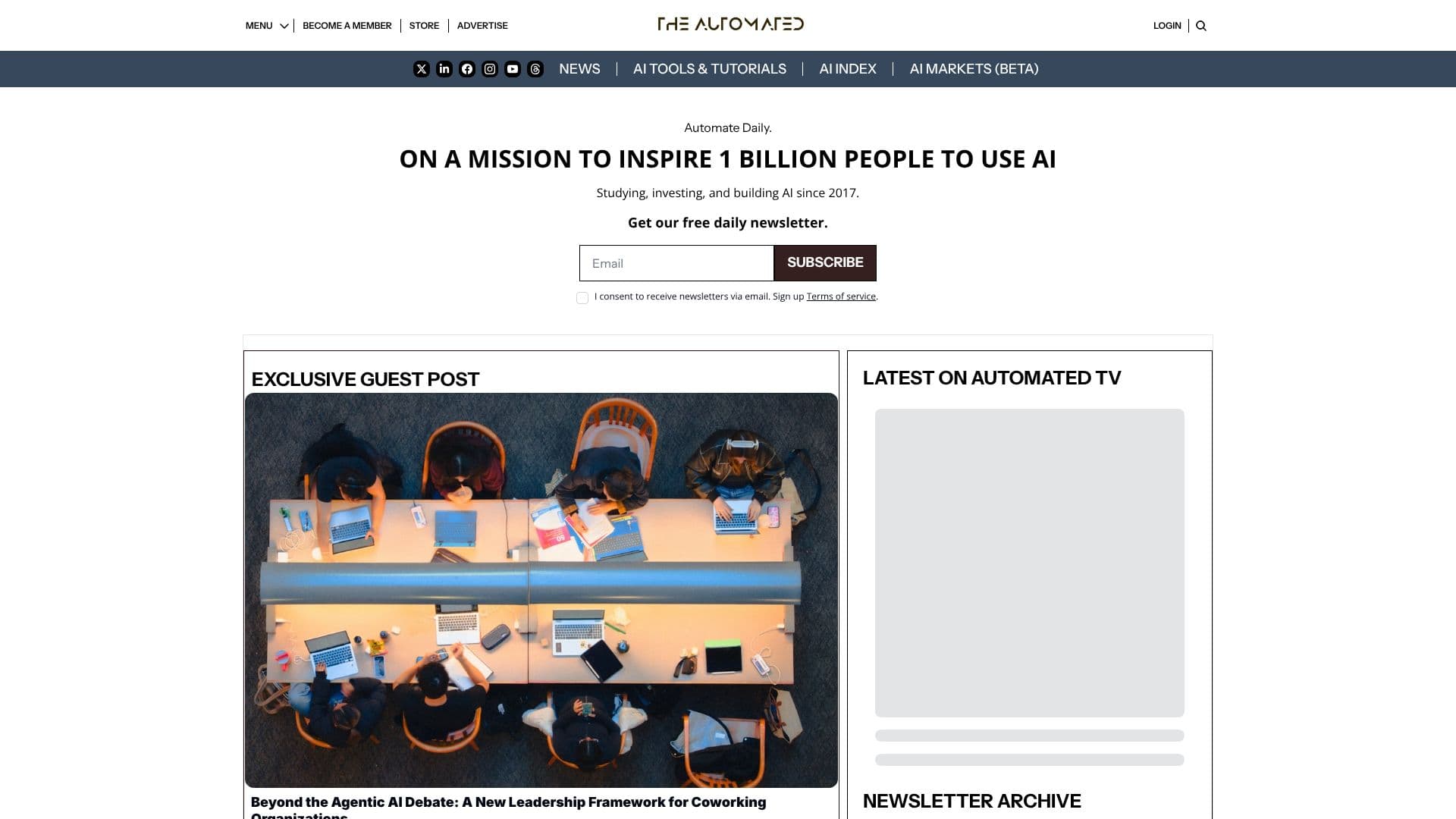
Task: Expand the MENU dropdown
Action: 267,26
